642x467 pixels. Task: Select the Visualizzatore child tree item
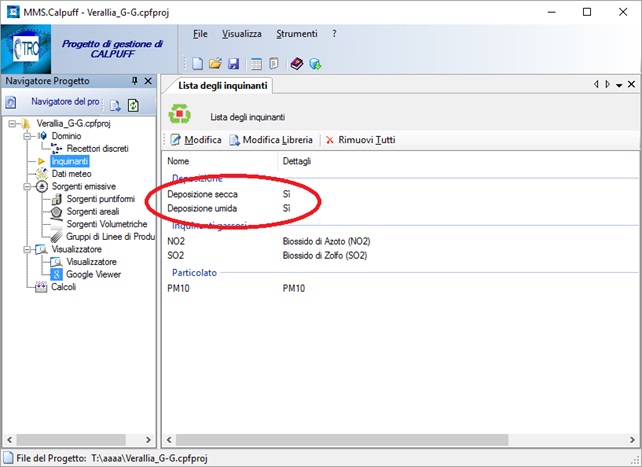(91, 262)
